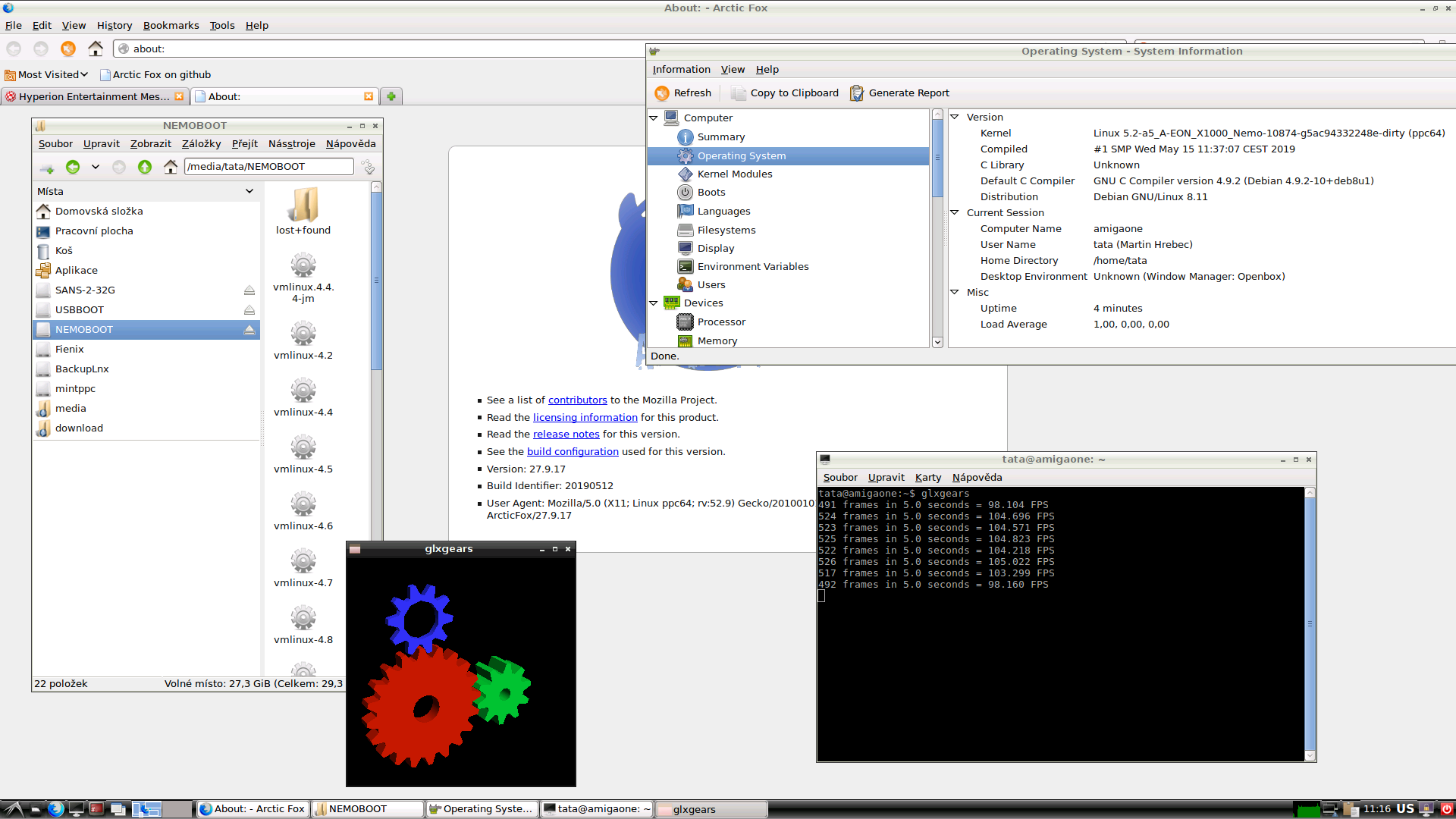Viewport: 1456px width, 819px height.
Task: Eject the USBBOOT volume
Action: tap(249, 310)
